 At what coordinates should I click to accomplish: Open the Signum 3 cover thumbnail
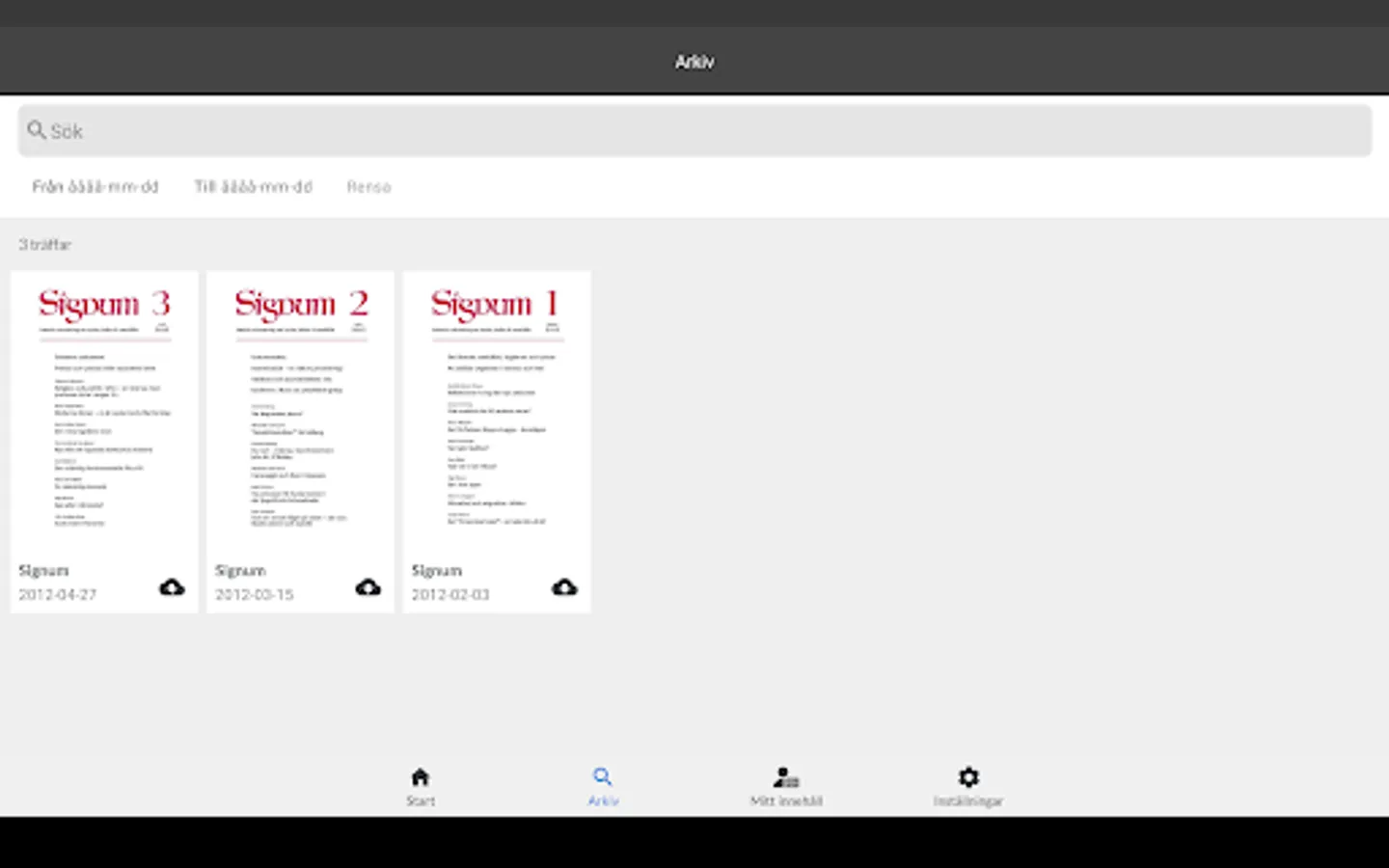(x=104, y=412)
